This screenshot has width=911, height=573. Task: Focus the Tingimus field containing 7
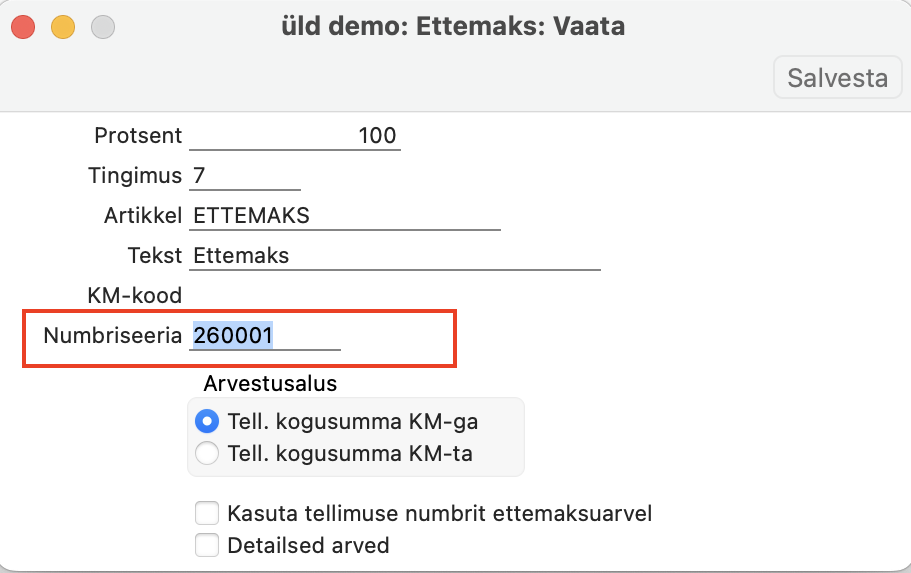244,176
